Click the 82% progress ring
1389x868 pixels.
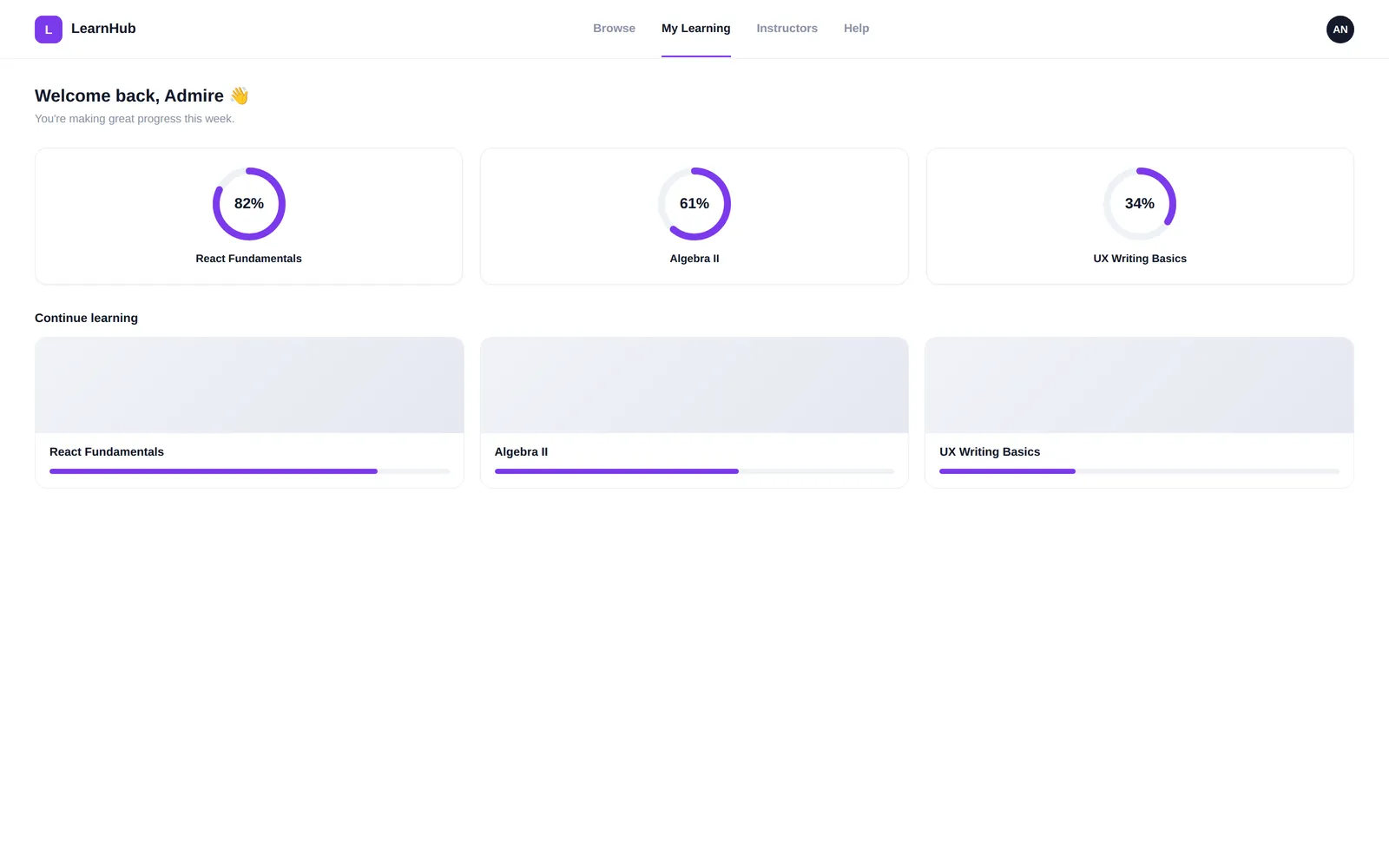[249, 204]
